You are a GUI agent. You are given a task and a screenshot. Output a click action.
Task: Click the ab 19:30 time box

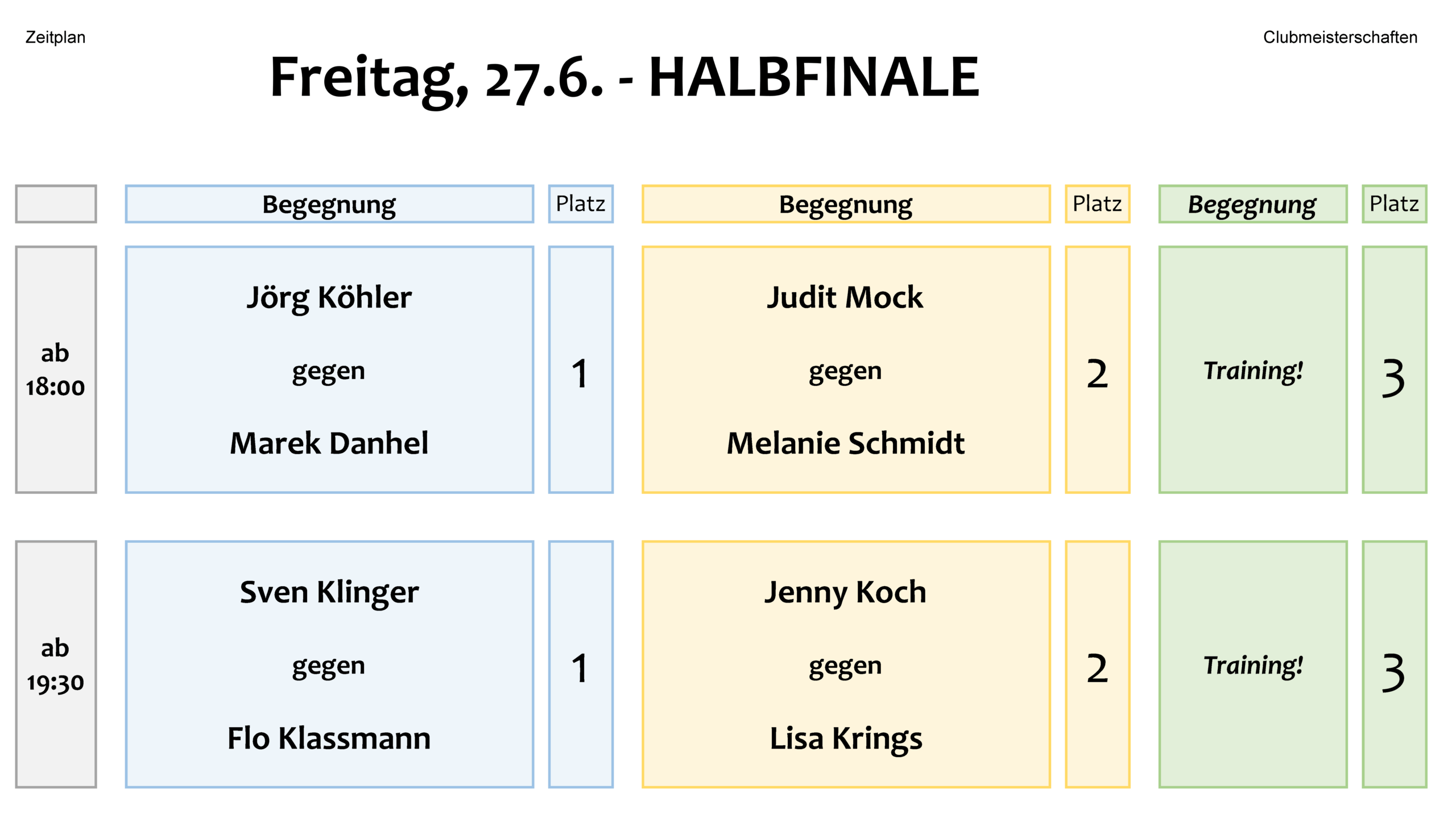(56, 664)
